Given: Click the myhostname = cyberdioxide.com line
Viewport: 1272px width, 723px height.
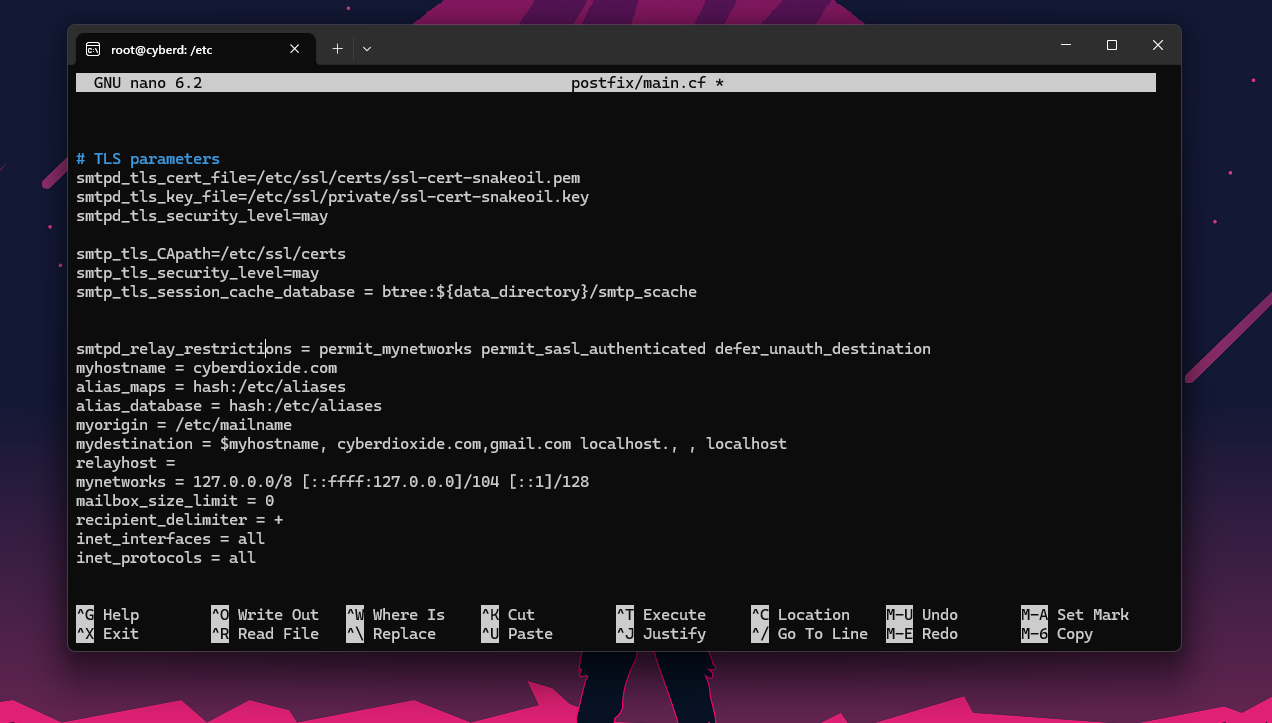Looking at the screenshot, I should coord(207,368).
